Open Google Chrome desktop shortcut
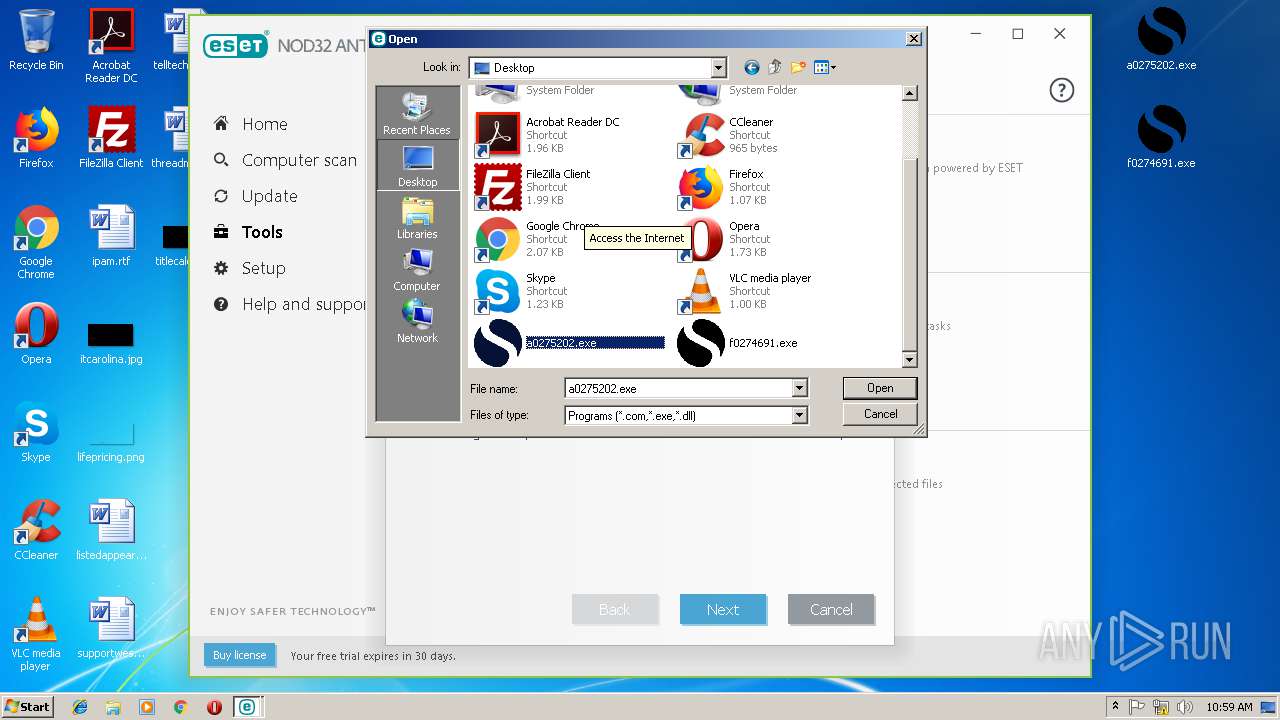The image size is (1280, 720). click(x=36, y=242)
